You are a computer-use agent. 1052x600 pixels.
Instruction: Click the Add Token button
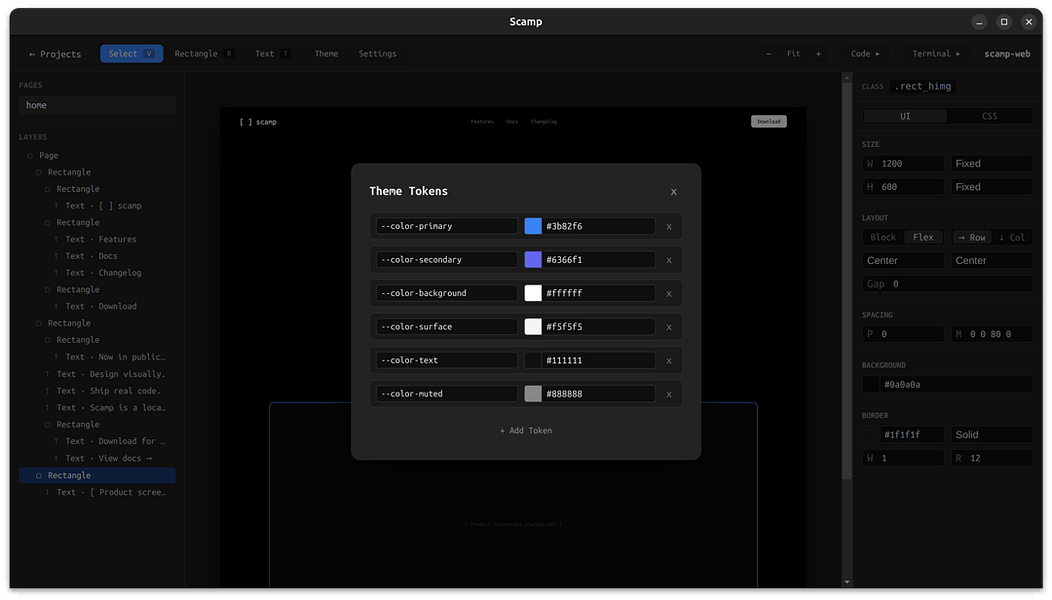click(525, 431)
